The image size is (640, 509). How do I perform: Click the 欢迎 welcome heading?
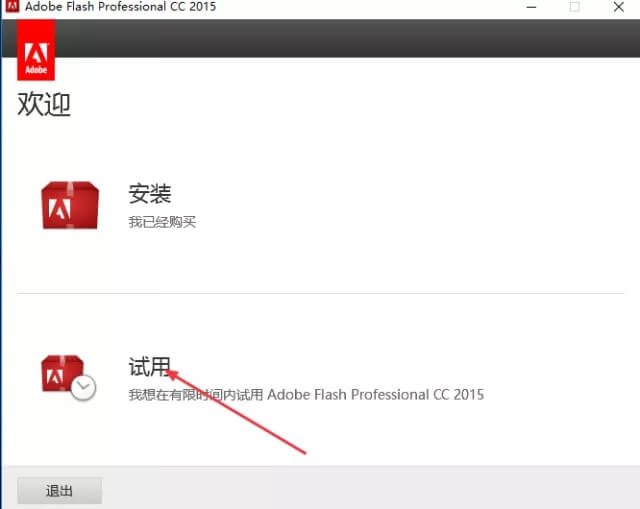click(44, 104)
